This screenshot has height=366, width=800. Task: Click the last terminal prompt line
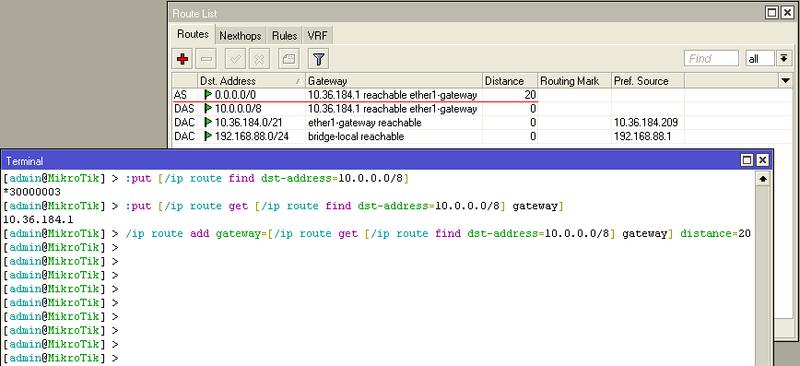tap(60, 358)
